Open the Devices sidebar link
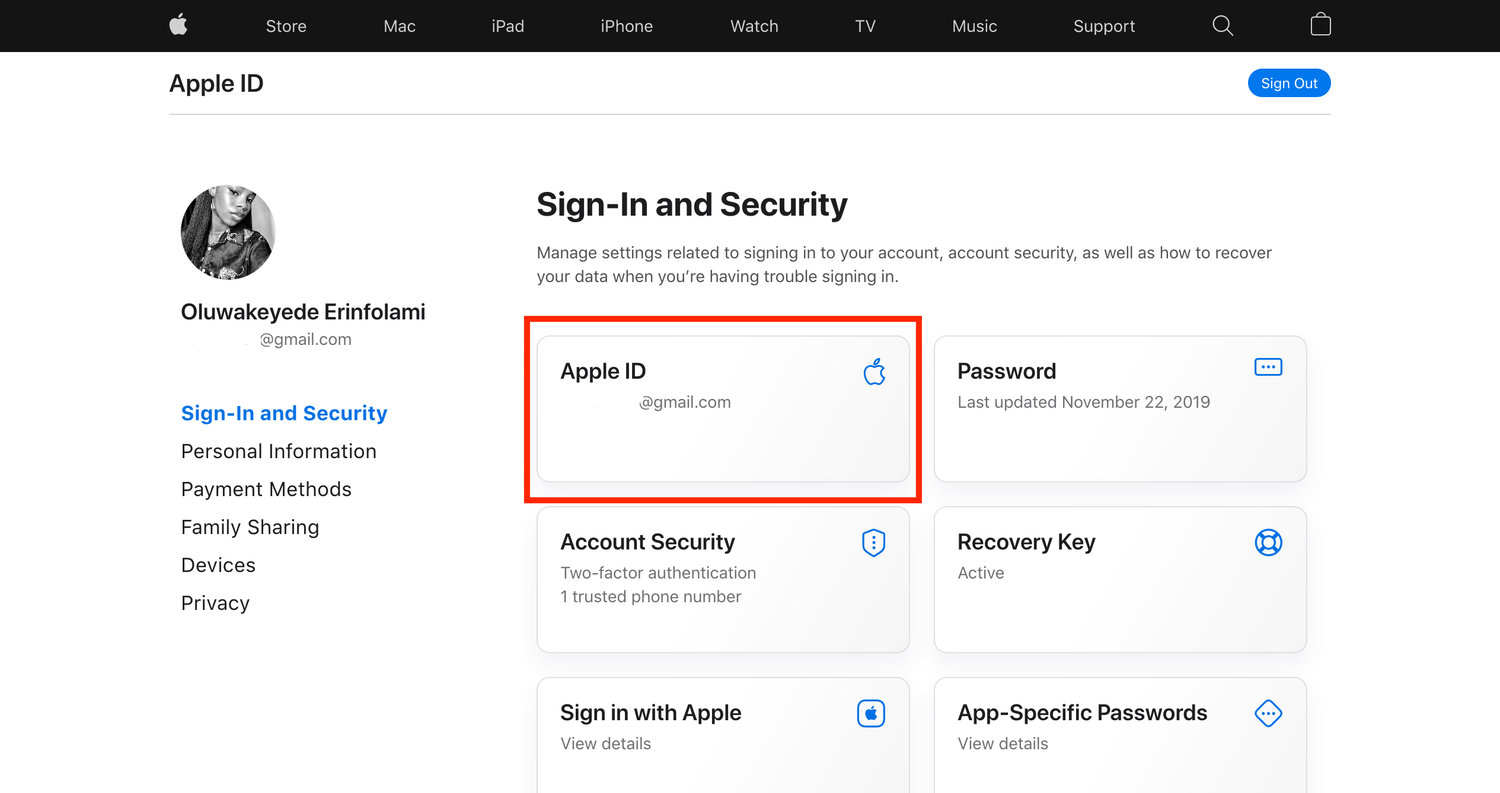The width and height of the screenshot is (1500, 793). tap(218, 565)
